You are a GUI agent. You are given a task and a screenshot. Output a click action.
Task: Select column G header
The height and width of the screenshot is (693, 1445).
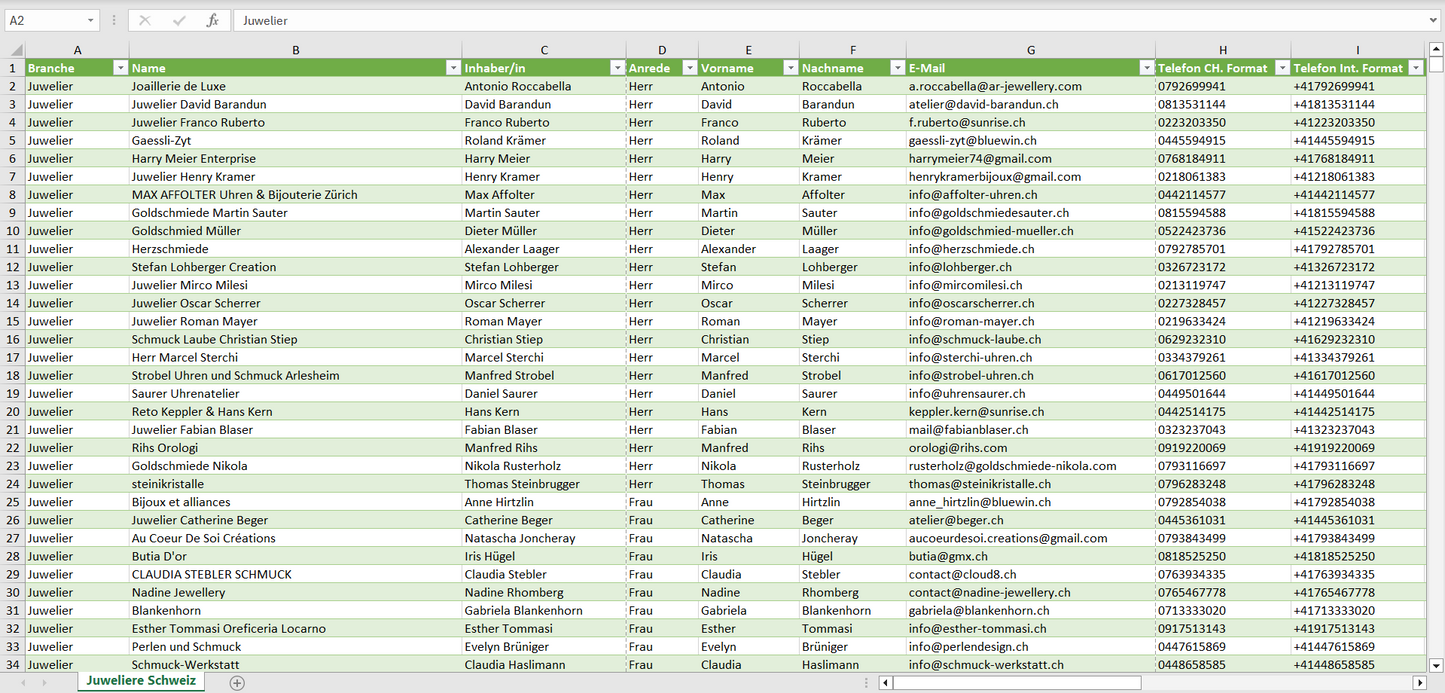pos(1030,50)
